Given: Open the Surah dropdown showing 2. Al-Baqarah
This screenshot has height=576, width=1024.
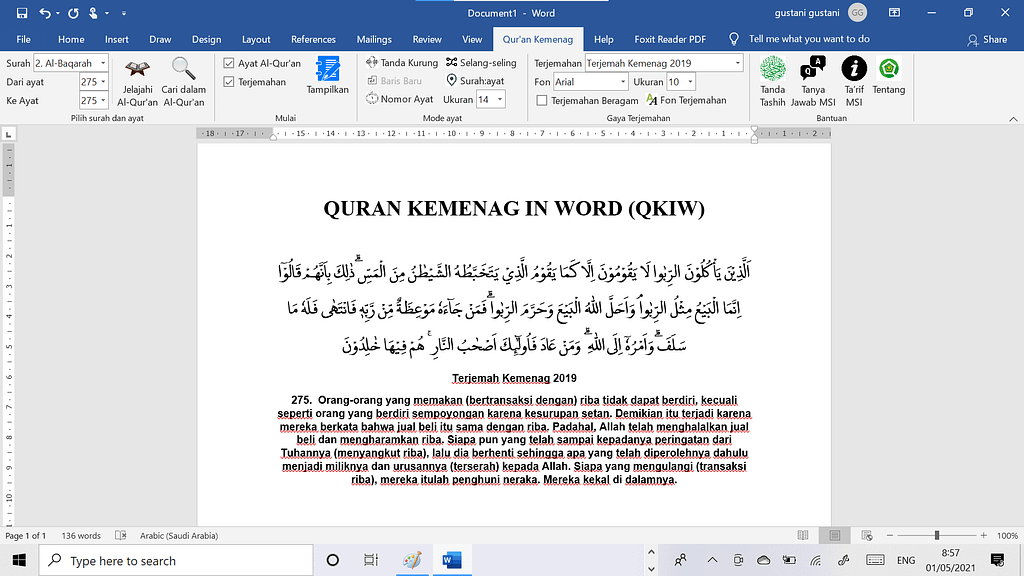Looking at the screenshot, I should pos(71,61).
